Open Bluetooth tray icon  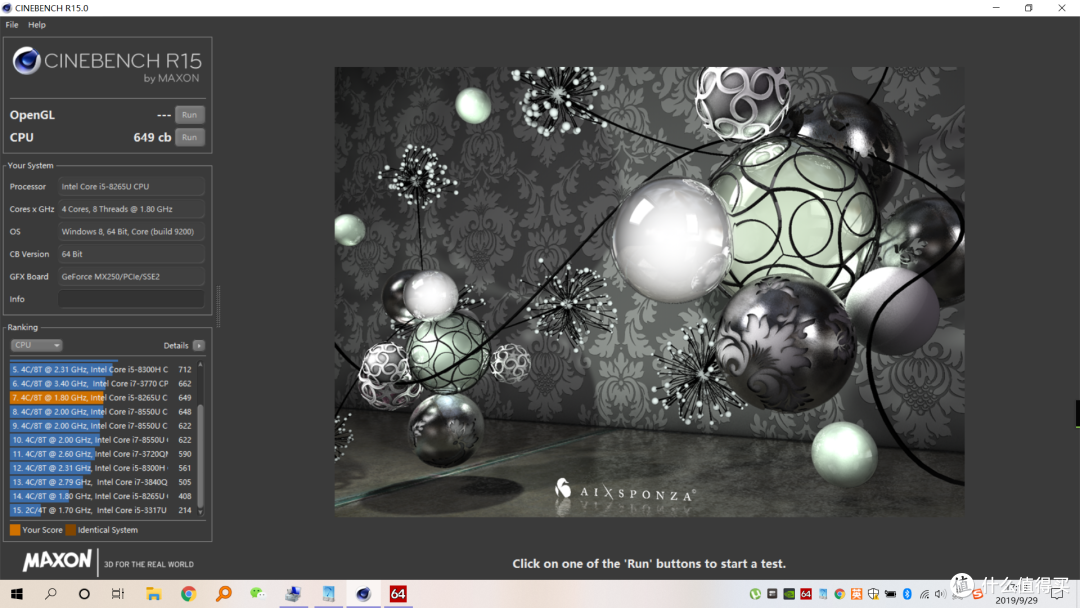click(907, 594)
